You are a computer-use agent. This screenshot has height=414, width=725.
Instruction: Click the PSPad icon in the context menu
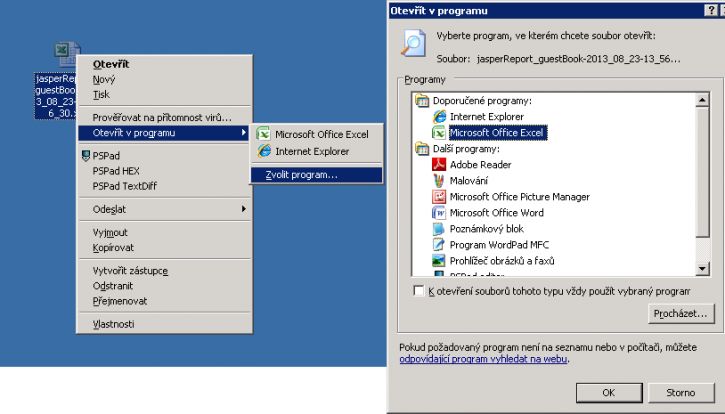[x=86, y=155]
